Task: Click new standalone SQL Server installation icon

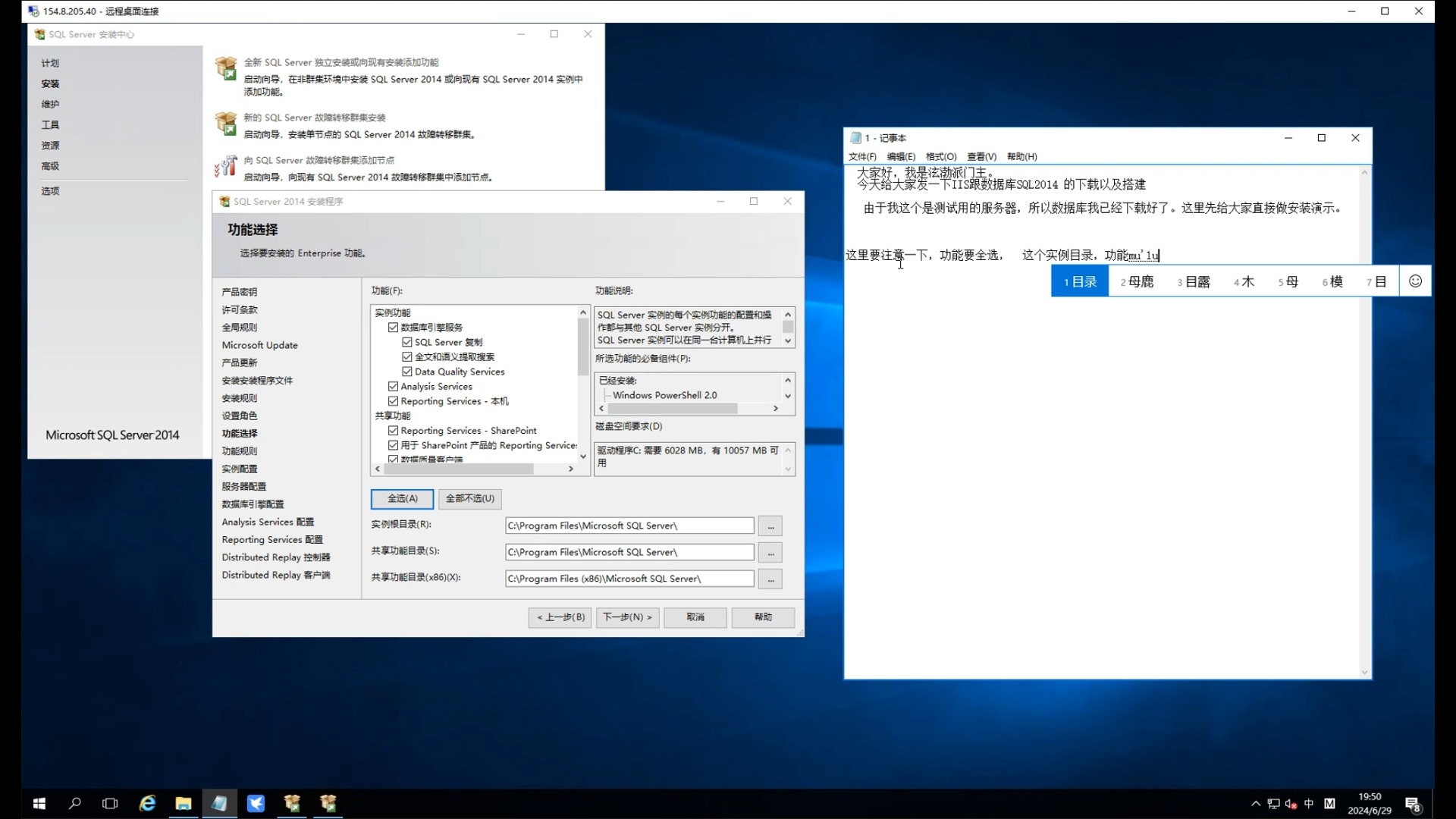Action: (x=226, y=68)
